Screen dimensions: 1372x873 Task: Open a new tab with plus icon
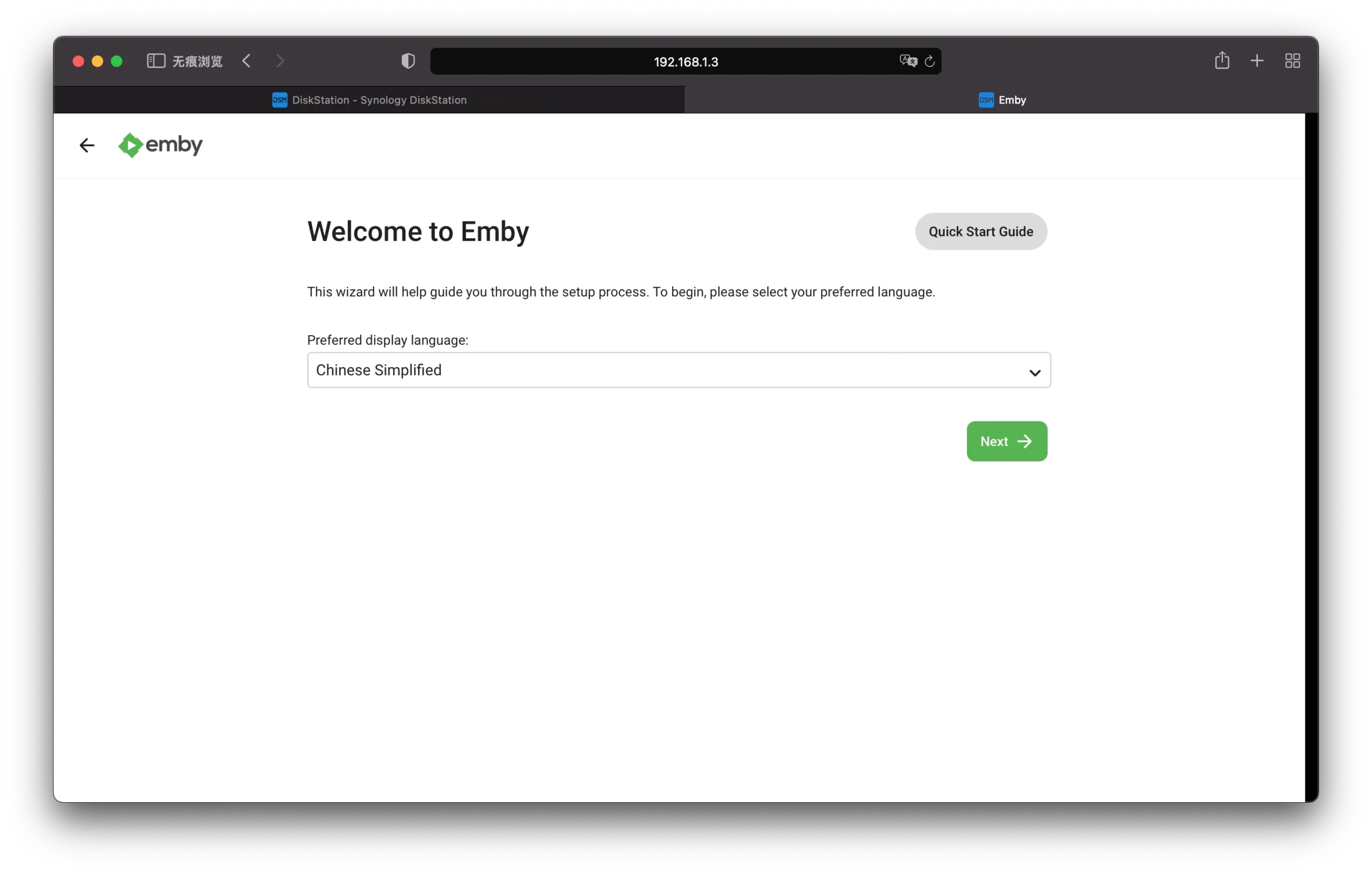tap(1257, 61)
